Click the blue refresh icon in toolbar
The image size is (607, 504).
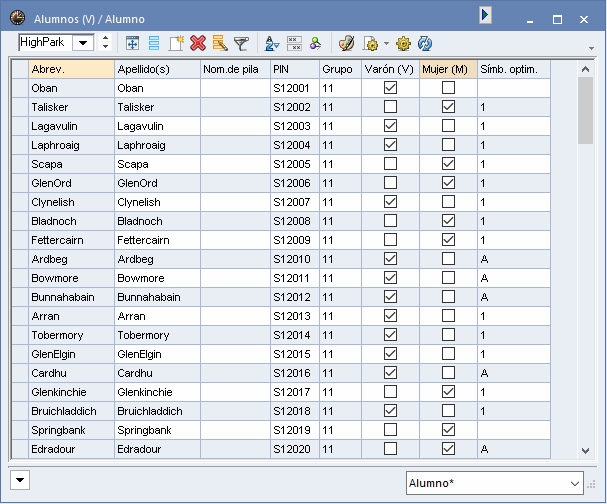coord(425,43)
